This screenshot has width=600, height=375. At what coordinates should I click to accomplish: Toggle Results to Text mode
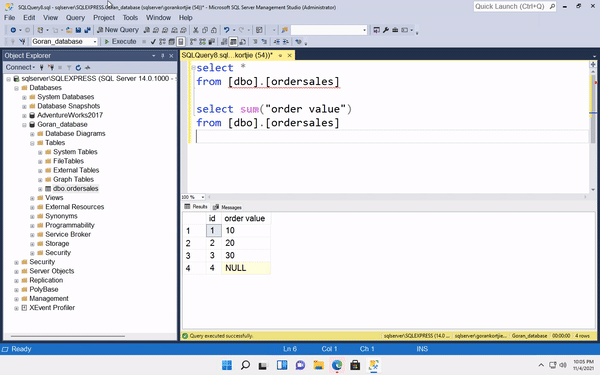point(224,41)
